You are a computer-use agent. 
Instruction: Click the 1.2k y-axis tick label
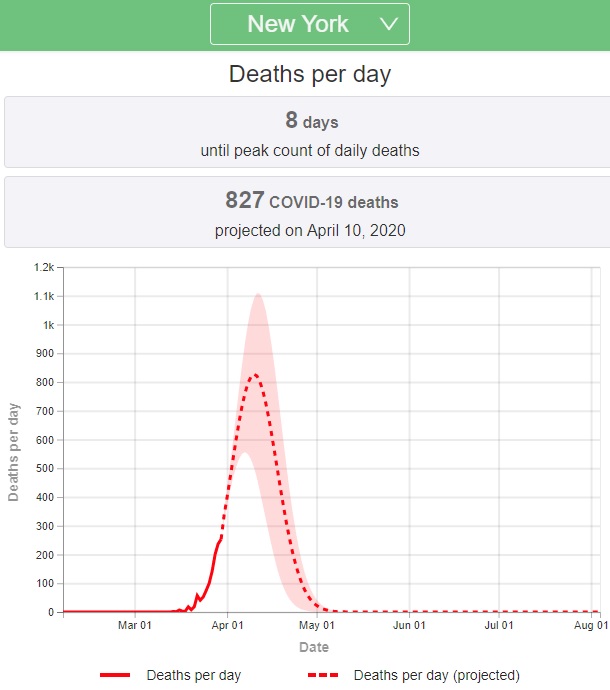pos(43,268)
